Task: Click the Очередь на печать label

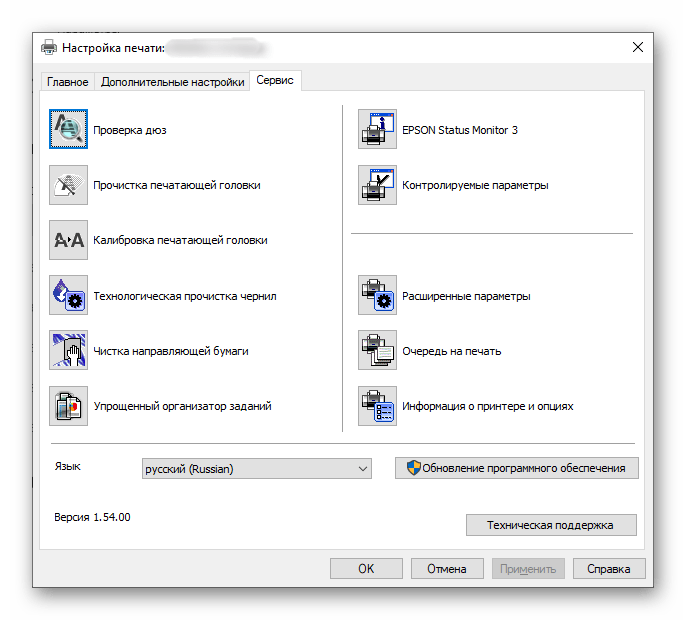Action: click(452, 351)
